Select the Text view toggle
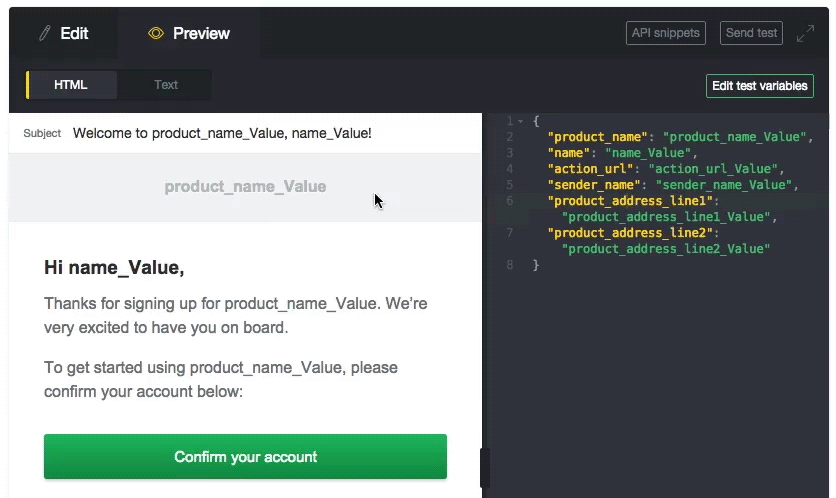Viewport: 836px width, 498px height. (166, 85)
